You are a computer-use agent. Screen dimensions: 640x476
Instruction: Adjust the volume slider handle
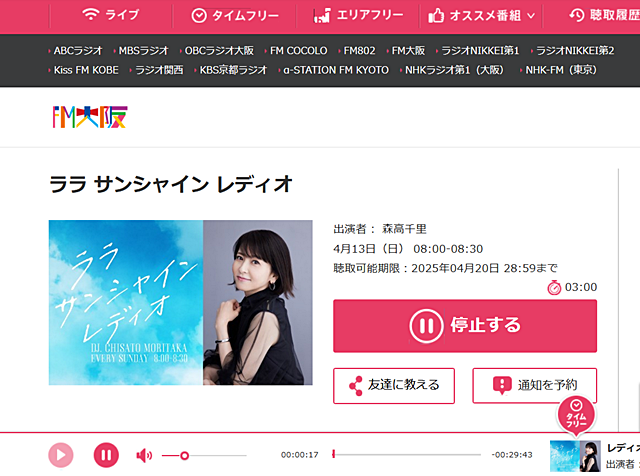pyautogui.click(x=184, y=455)
